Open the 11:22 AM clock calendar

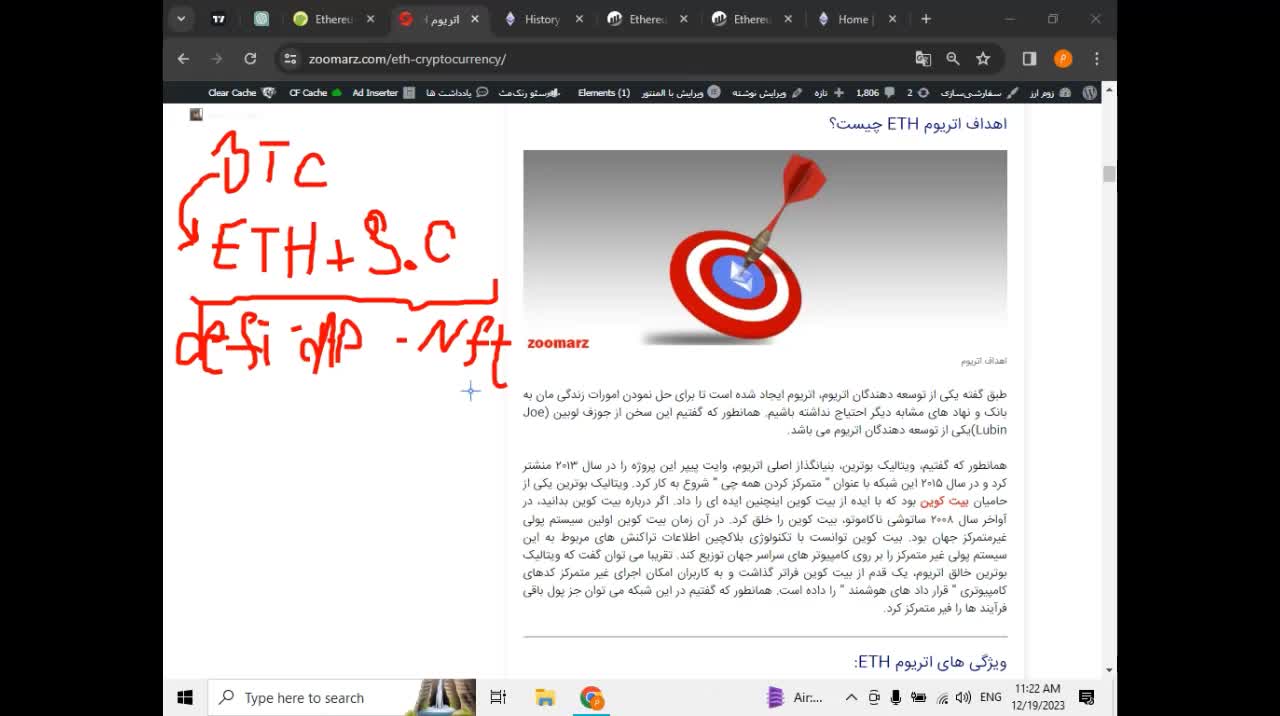[1037, 697]
